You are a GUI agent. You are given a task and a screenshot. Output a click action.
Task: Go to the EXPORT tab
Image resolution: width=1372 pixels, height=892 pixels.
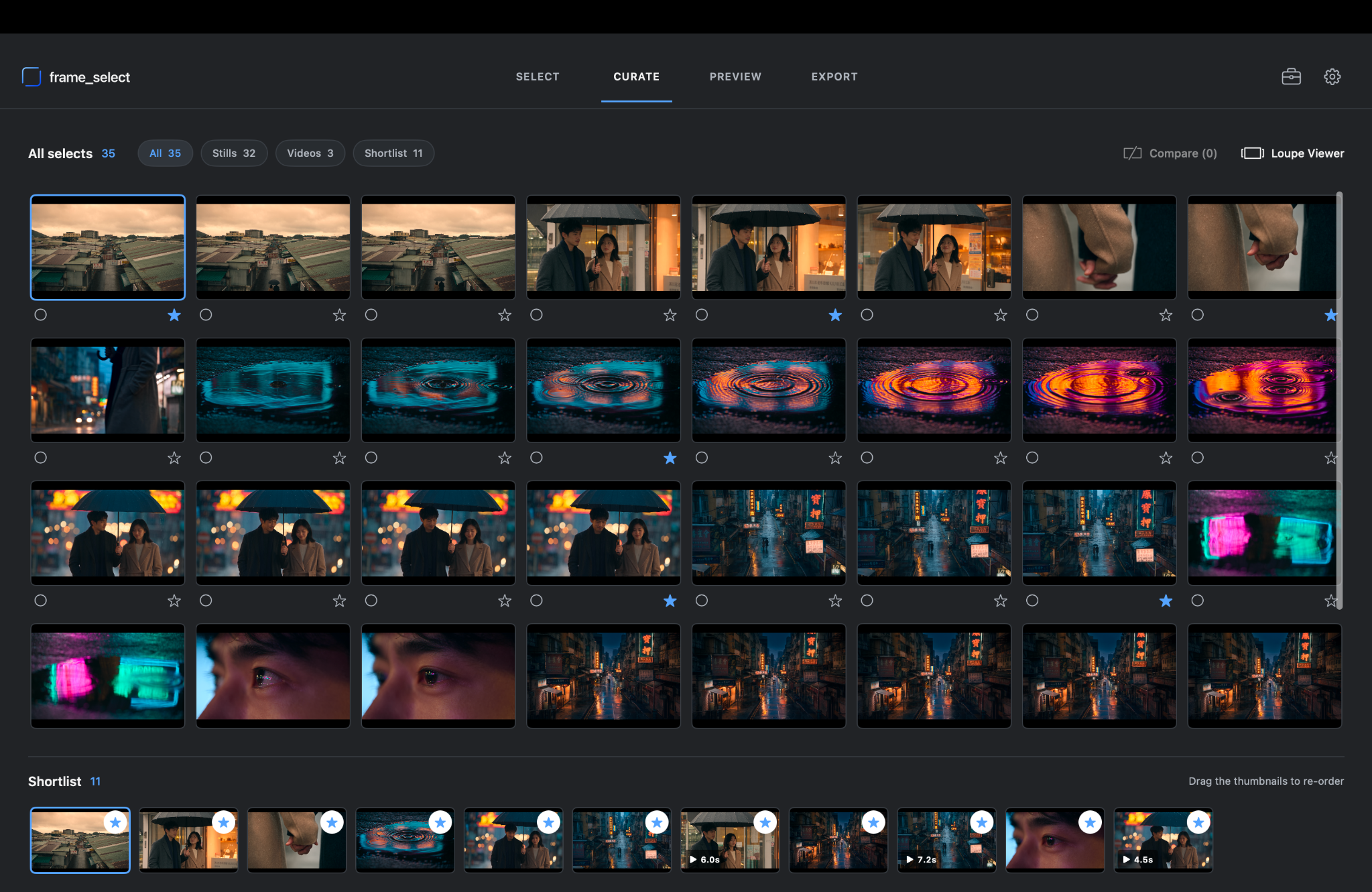coord(834,77)
